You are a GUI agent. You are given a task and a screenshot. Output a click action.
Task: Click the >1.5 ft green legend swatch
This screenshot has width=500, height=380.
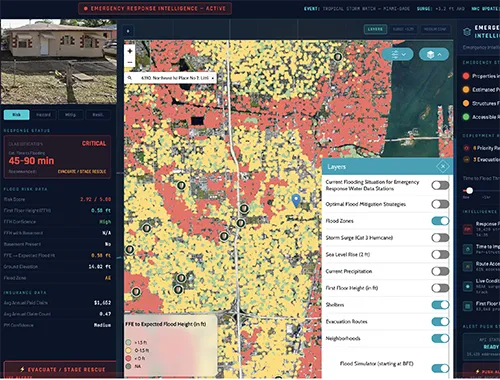(128, 342)
